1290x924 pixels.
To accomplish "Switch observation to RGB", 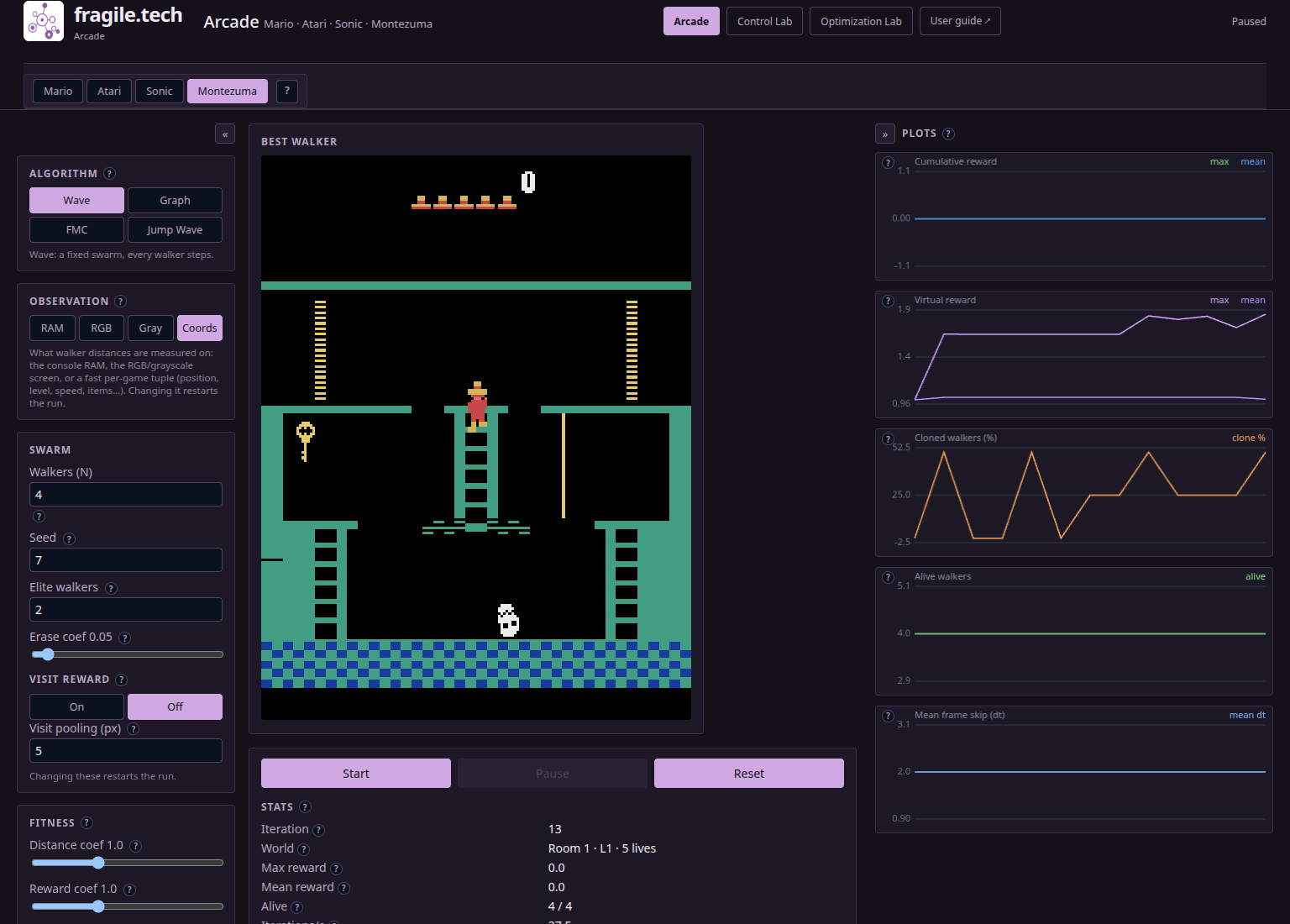I will (x=101, y=328).
